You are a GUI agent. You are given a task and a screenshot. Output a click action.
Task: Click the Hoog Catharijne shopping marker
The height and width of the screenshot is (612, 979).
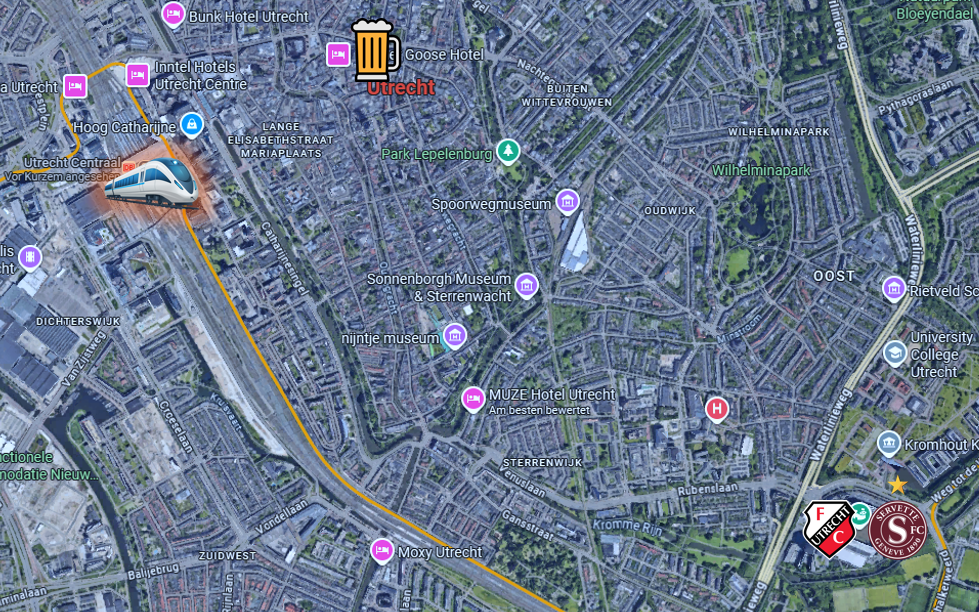pyautogui.click(x=192, y=125)
